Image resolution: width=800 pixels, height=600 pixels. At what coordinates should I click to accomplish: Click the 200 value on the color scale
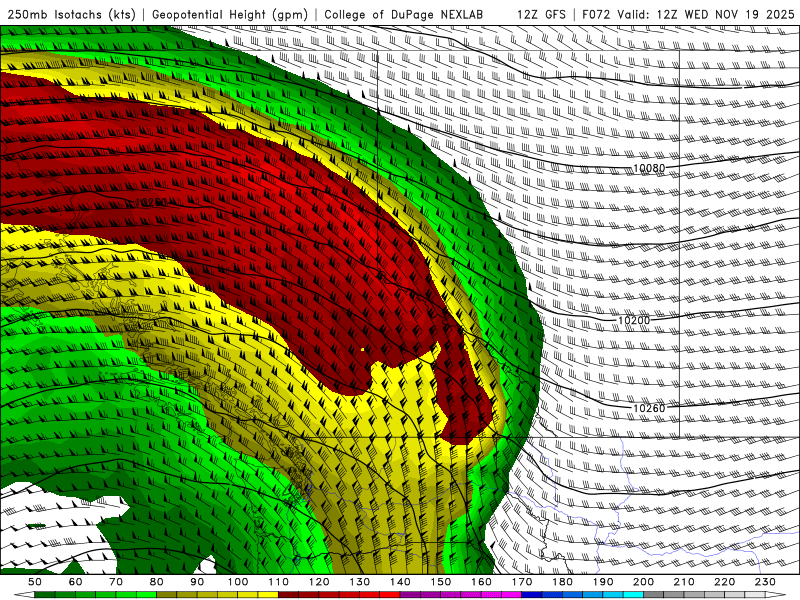click(x=643, y=582)
